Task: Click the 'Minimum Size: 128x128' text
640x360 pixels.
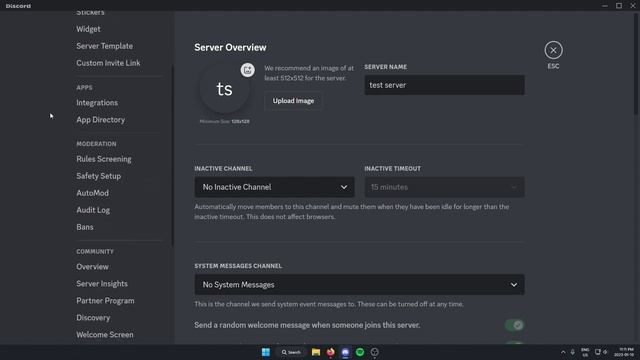Action: click(x=224, y=121)
